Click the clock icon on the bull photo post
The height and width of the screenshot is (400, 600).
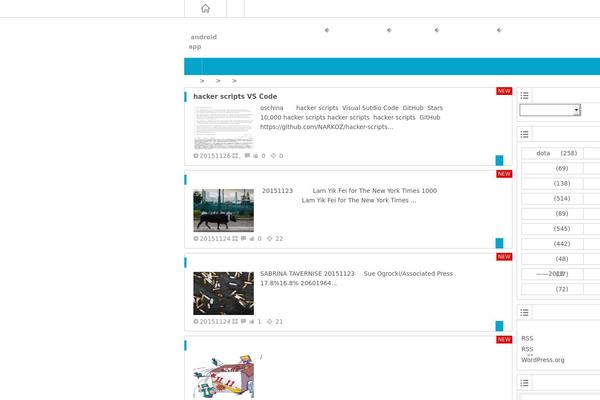click(196, 238)
